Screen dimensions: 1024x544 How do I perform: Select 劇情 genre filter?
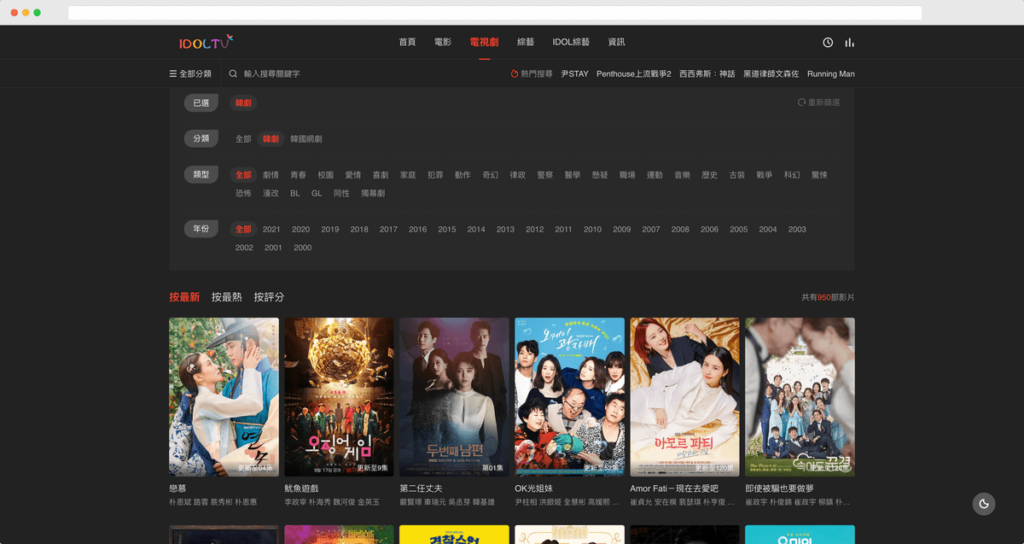271,175
